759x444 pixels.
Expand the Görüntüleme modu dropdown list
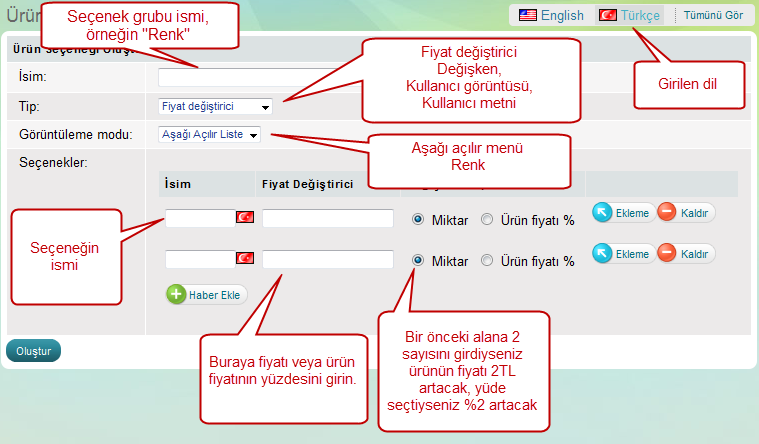[x=209, y=134]
